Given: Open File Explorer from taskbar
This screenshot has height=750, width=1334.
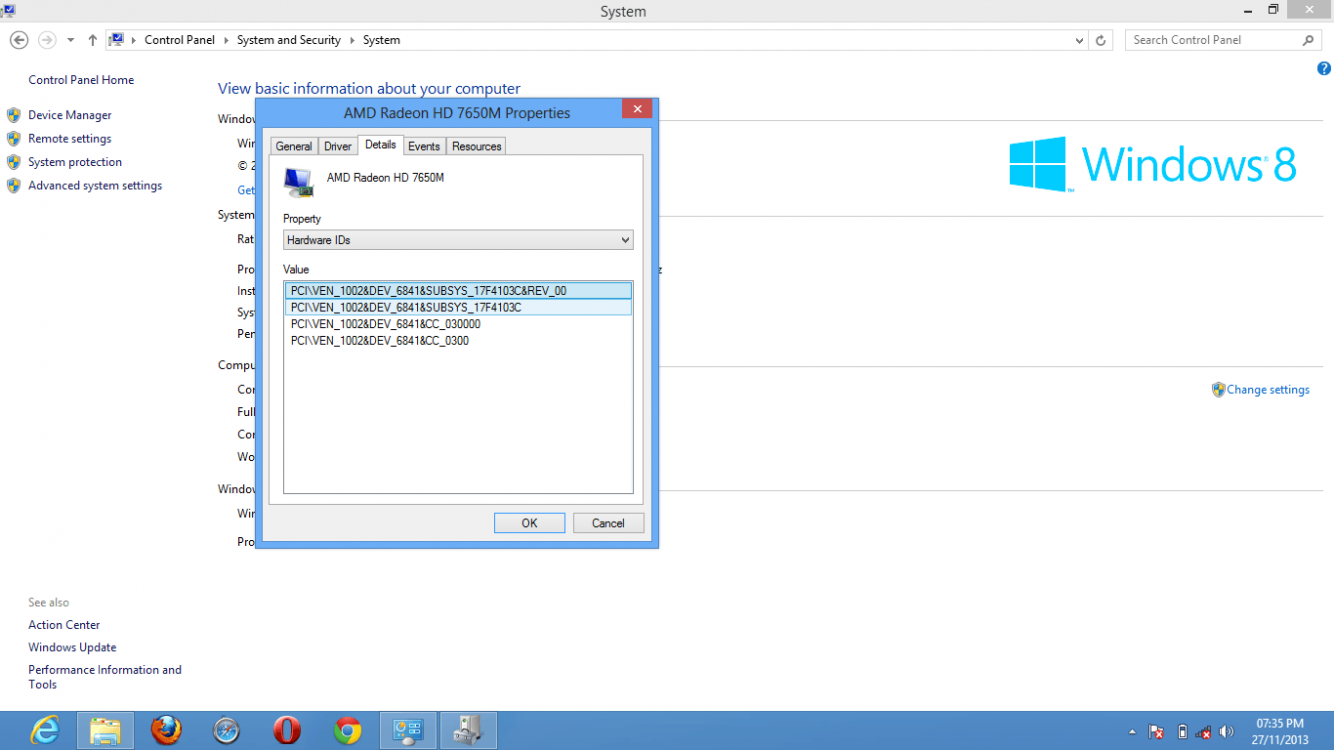Looking at the screenshot, I should pyautogui.click(x=105, y=731).
